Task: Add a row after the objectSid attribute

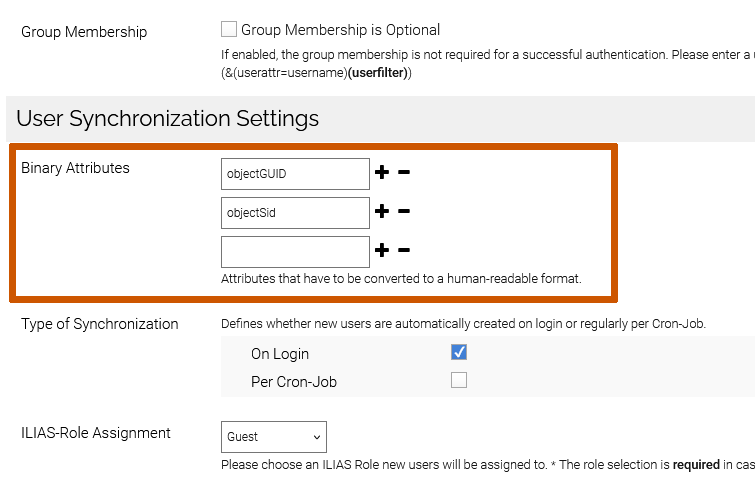Action: click(x=381, y=212)
